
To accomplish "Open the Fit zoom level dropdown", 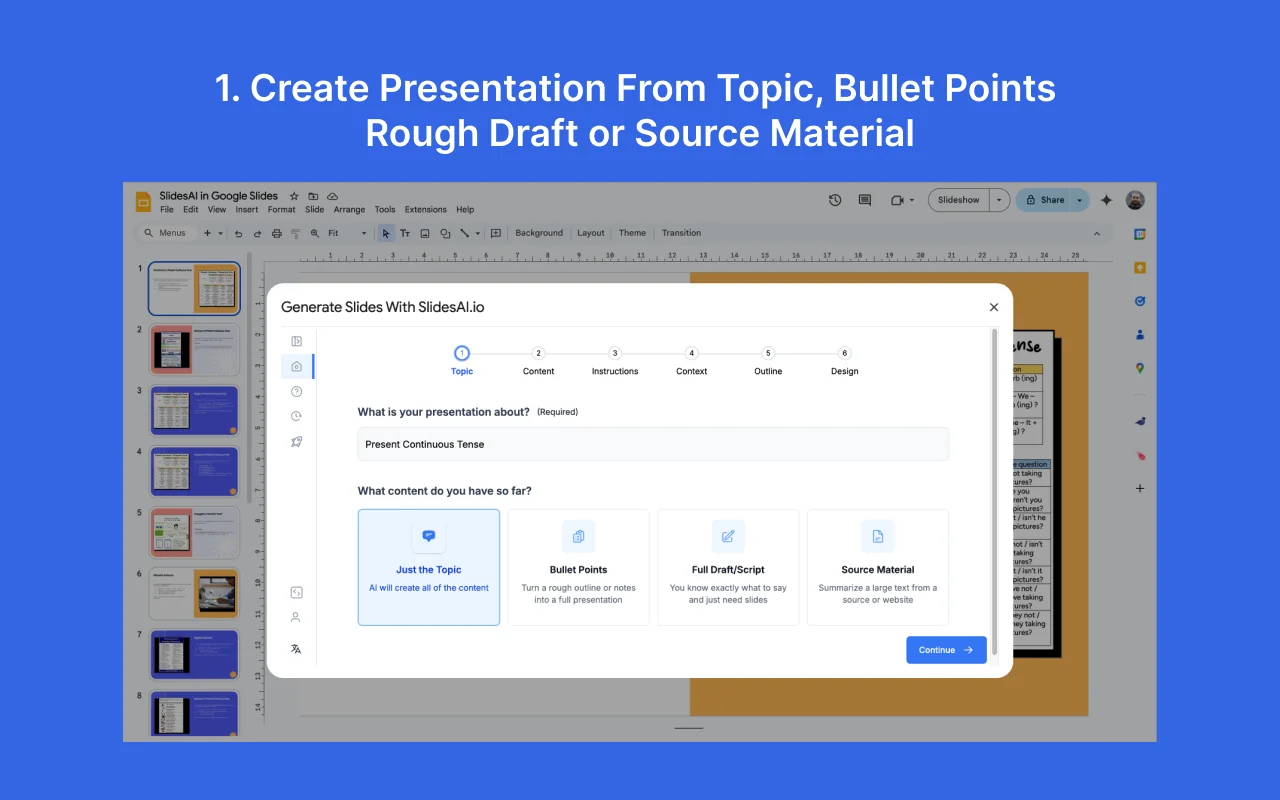I will [346, 233].
